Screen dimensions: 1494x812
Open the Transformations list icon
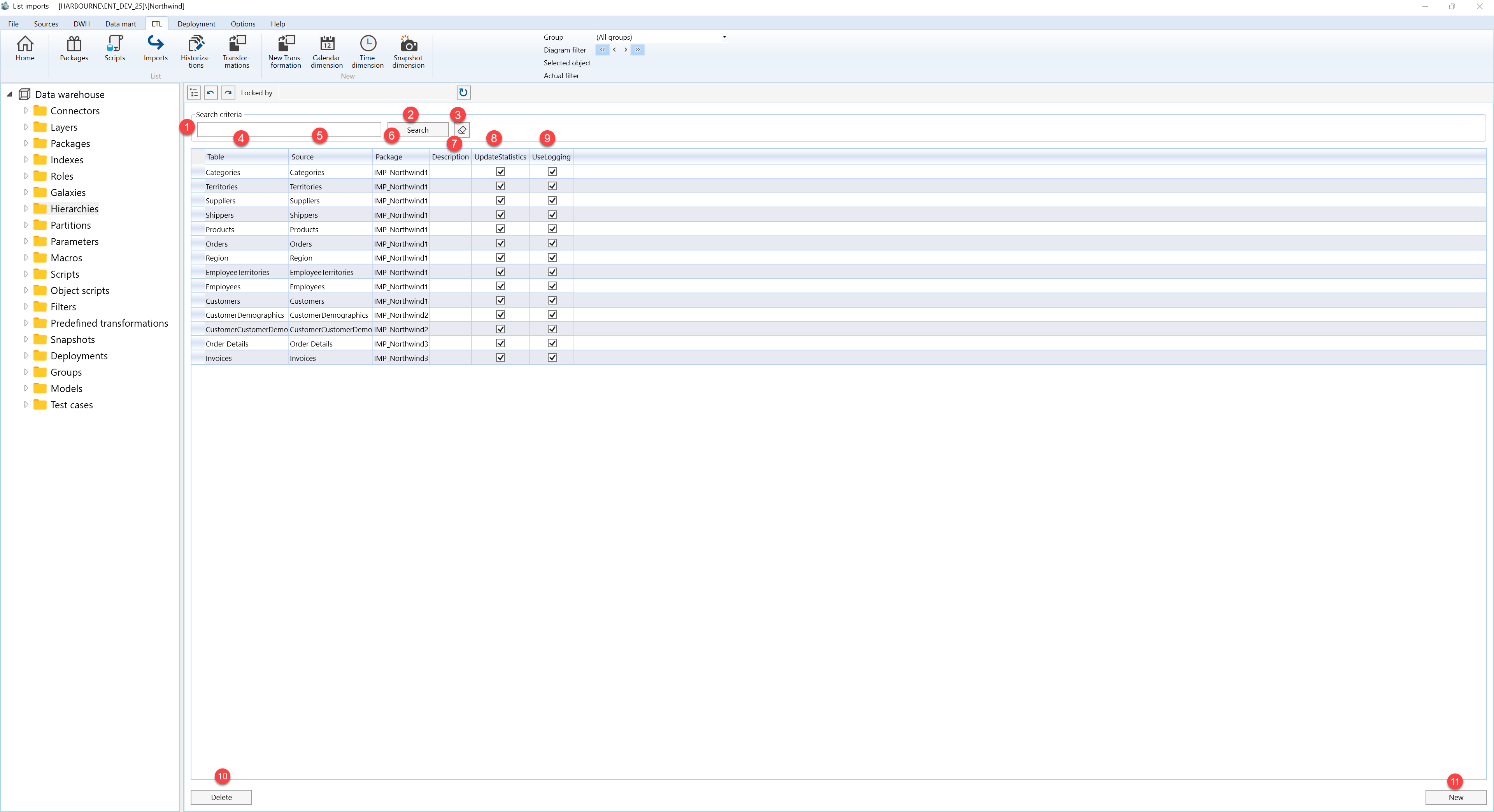237,52
